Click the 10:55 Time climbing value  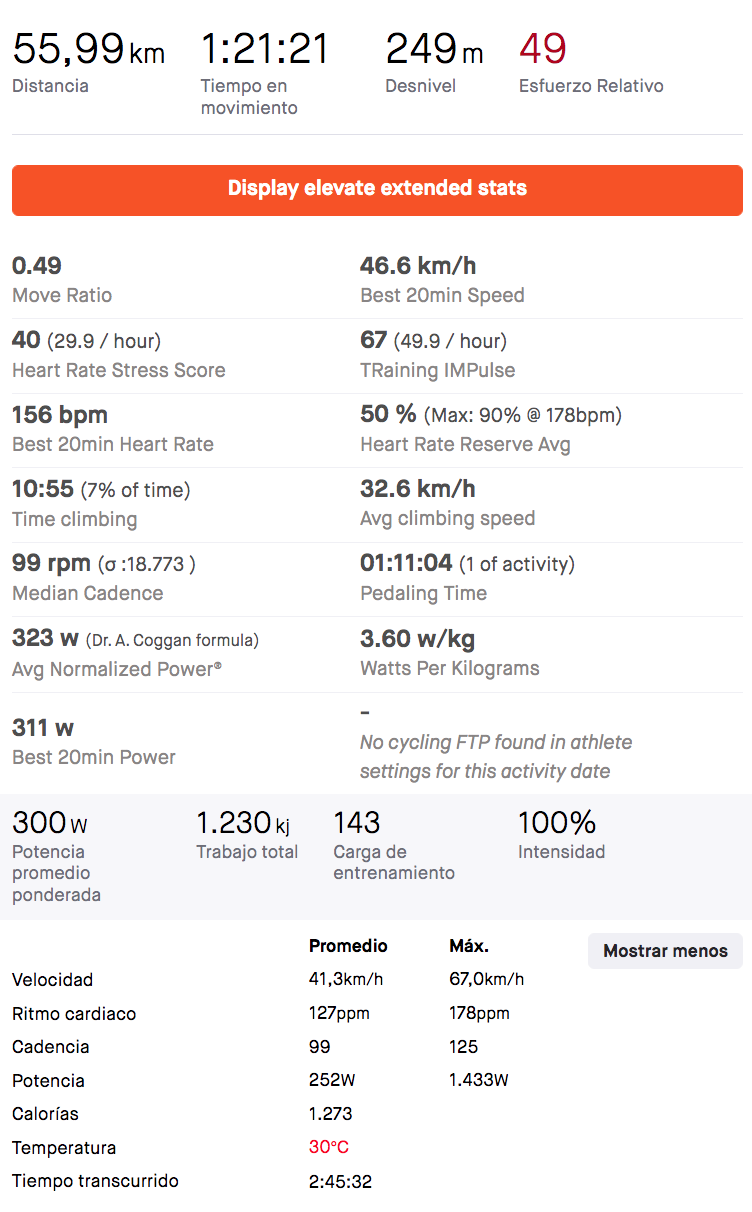(43, 489)
